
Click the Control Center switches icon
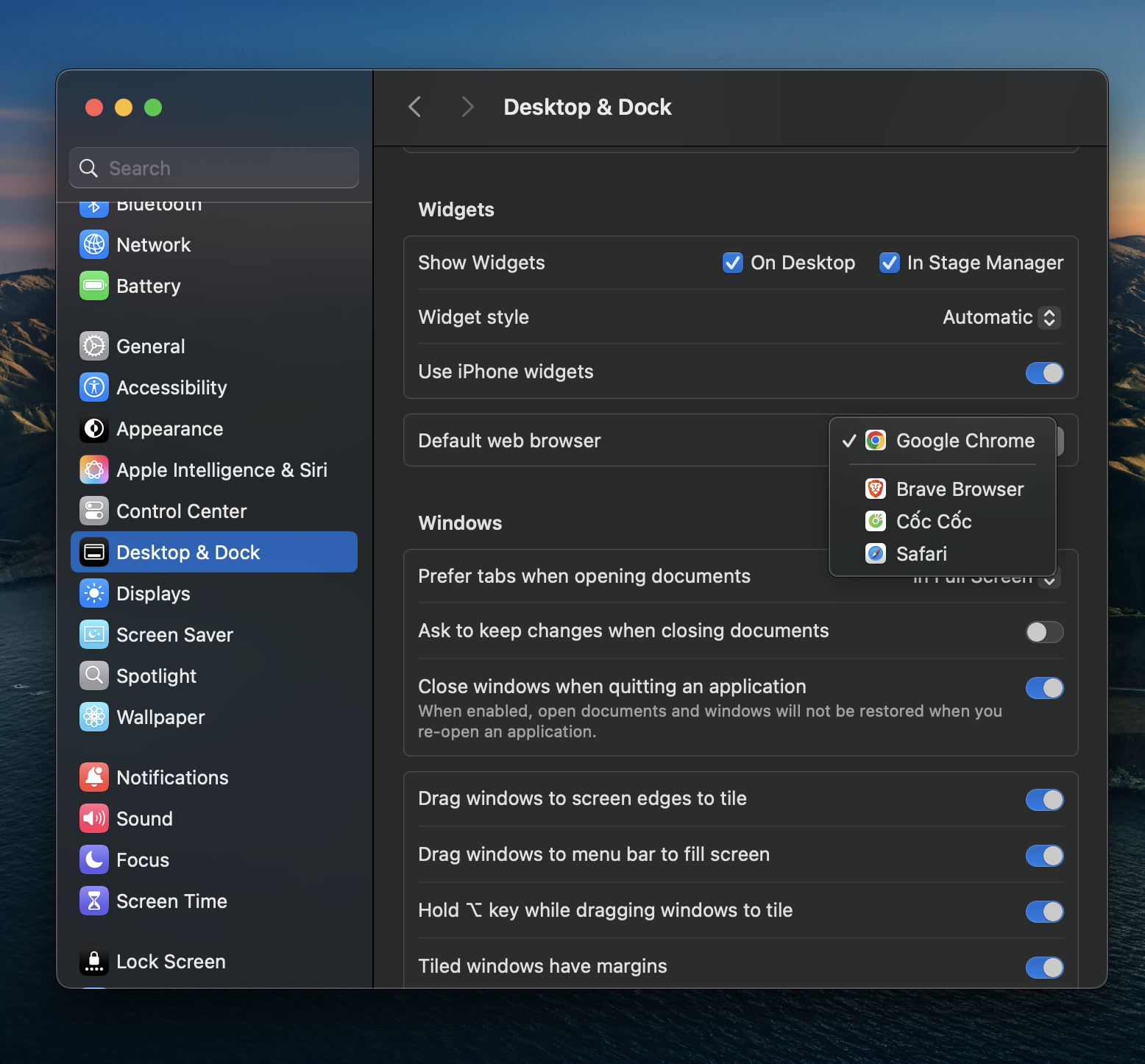pyautogui.click(x=94, y=511)
